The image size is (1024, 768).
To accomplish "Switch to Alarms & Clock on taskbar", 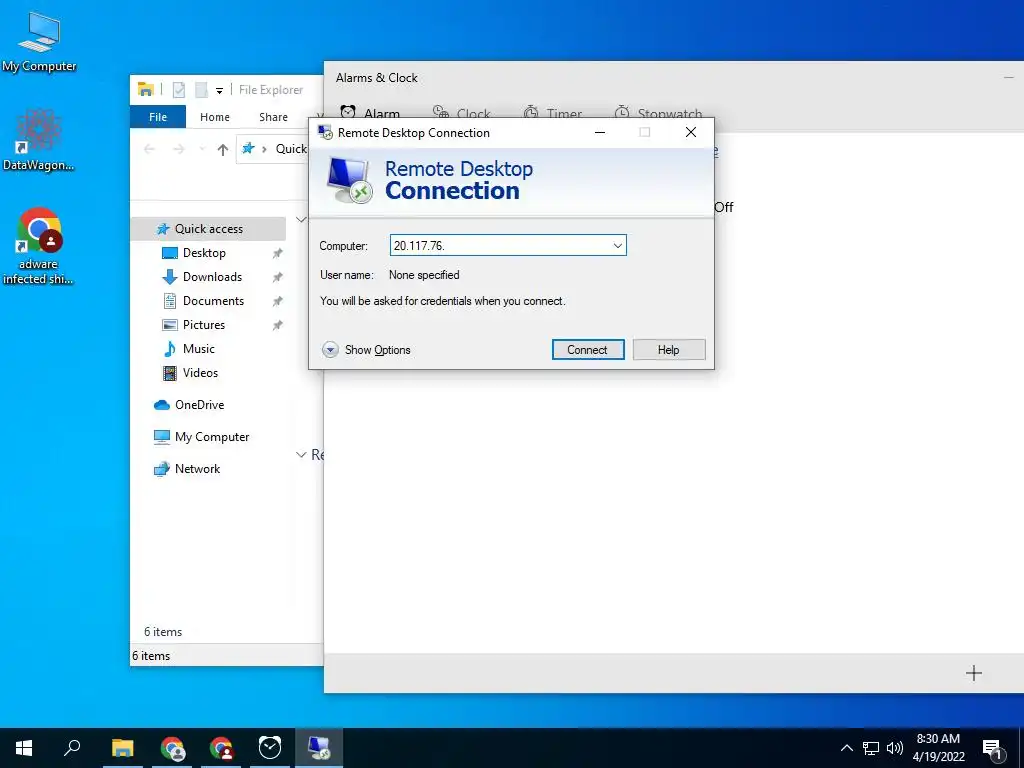I will point(270,748).
